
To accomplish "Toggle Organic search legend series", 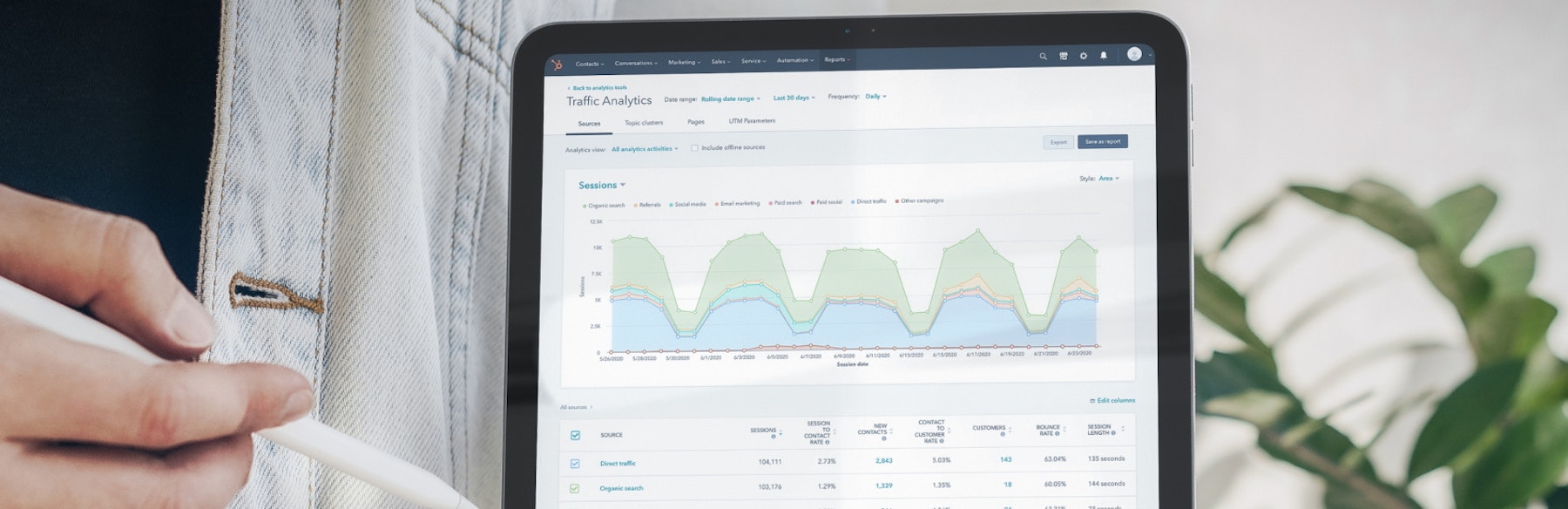I will 604,206.
